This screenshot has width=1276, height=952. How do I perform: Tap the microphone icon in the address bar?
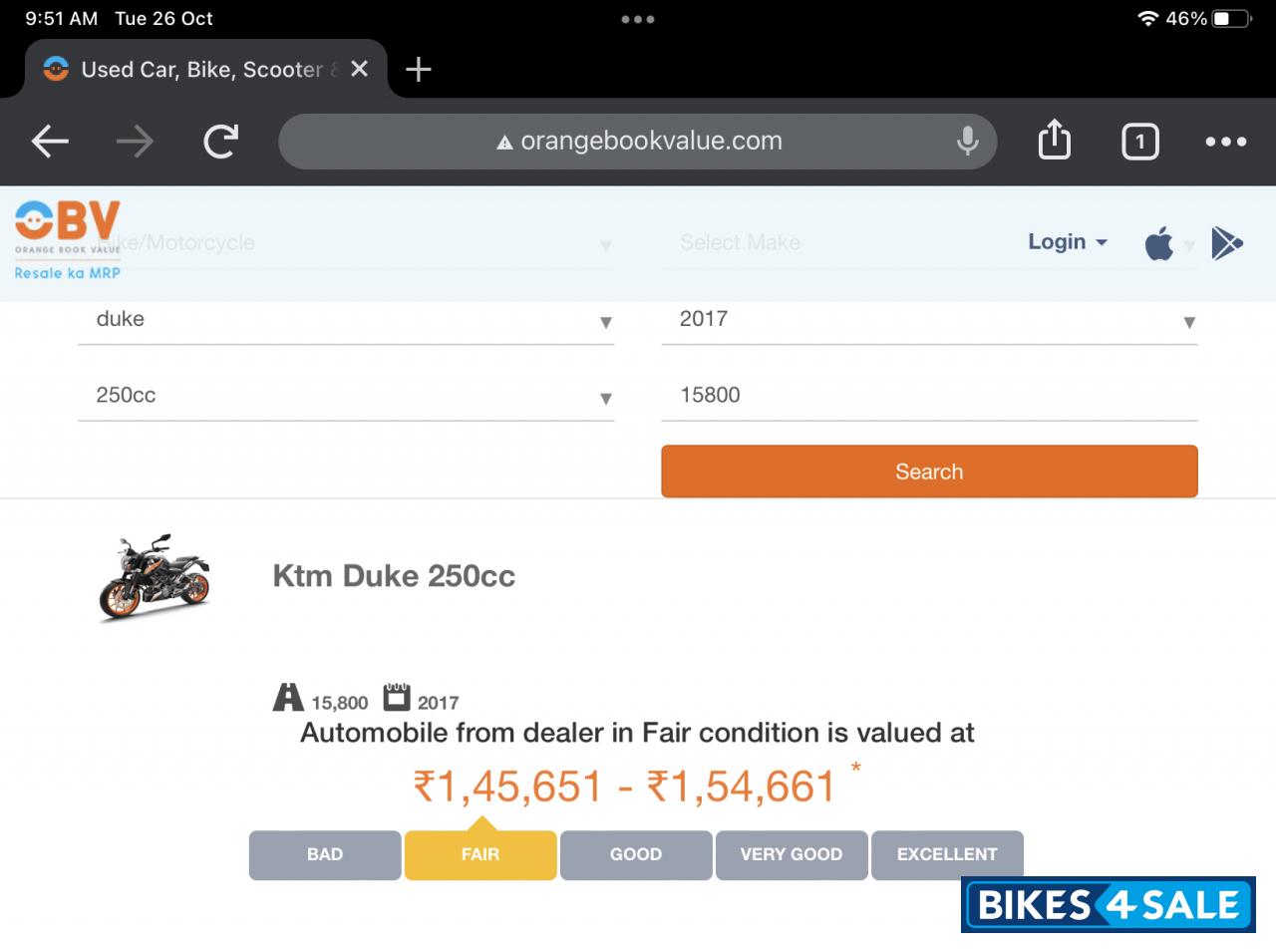[x=964, y=141]
